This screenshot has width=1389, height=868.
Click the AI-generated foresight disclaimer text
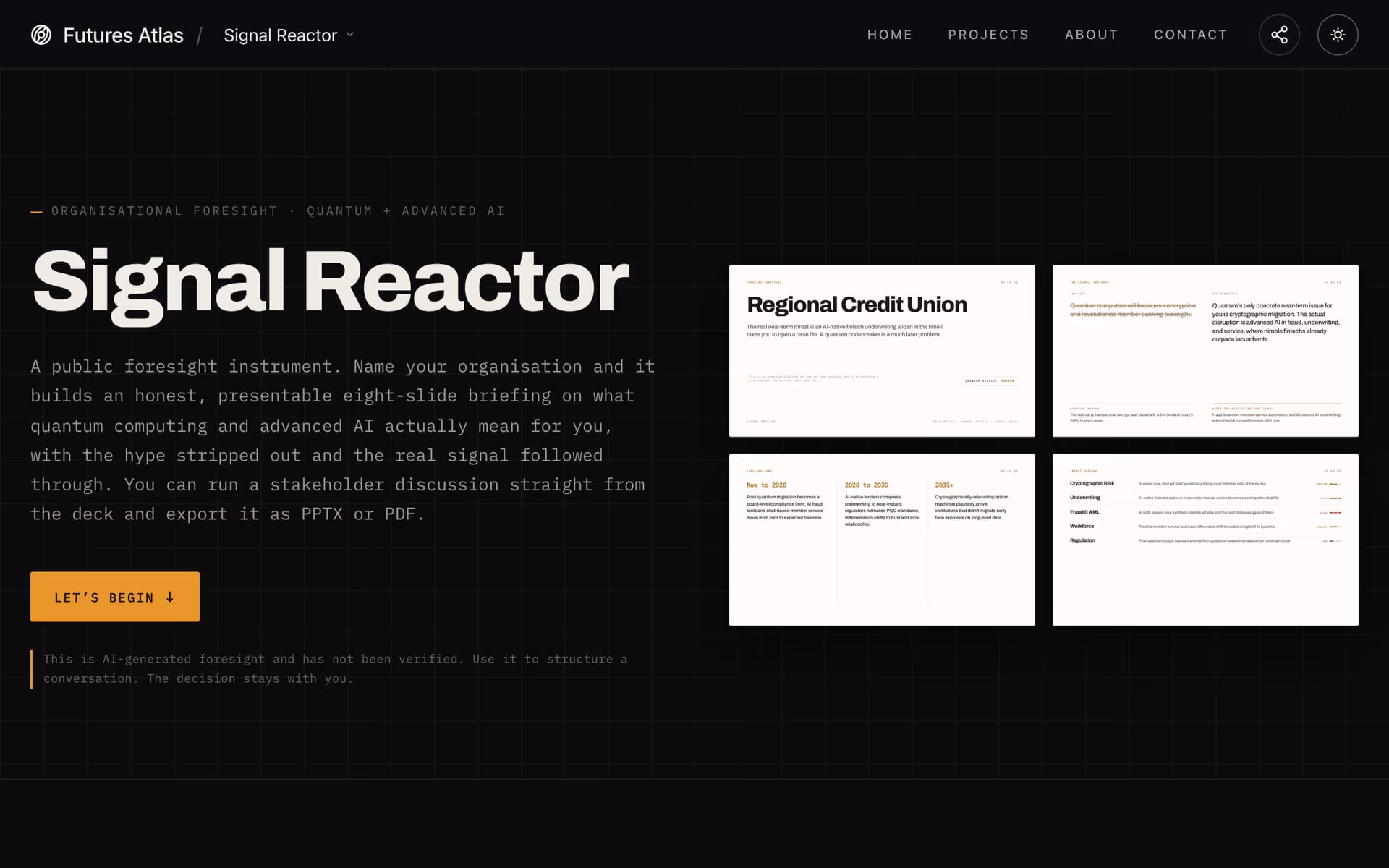pos(336,669)
